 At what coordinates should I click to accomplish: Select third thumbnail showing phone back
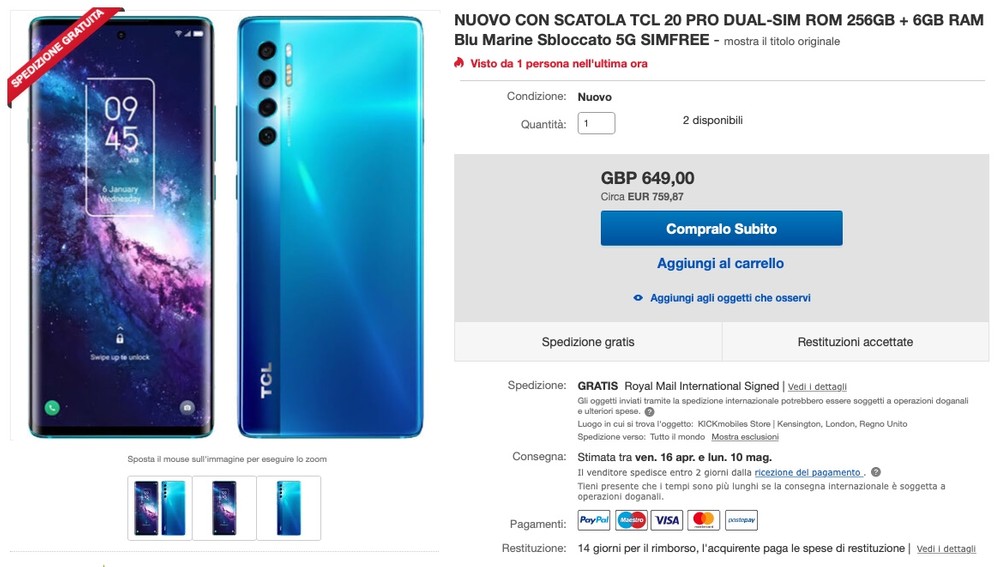[x=289, y=508]
